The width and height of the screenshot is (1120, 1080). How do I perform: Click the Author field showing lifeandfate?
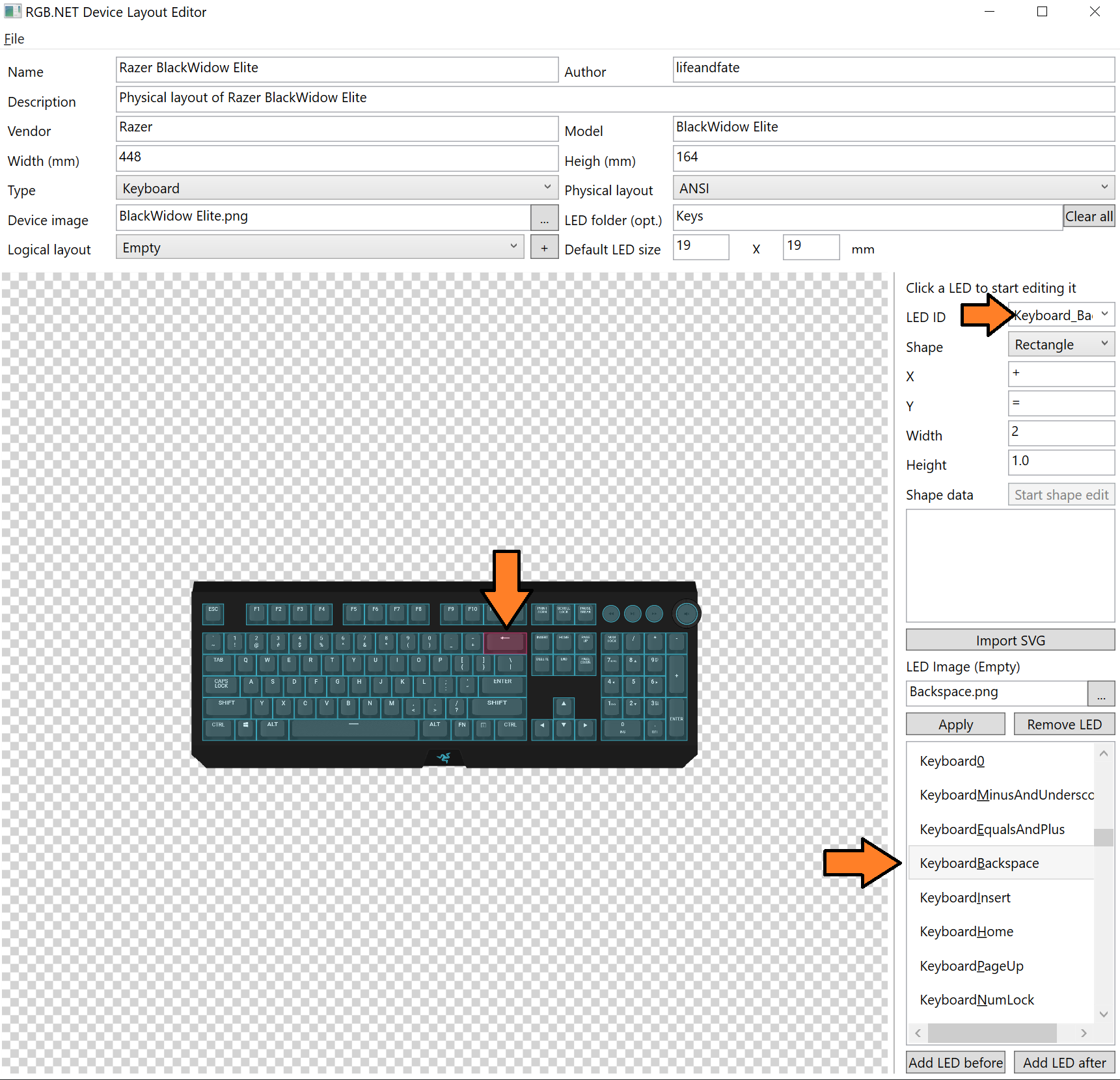click(x=894, y=69)
